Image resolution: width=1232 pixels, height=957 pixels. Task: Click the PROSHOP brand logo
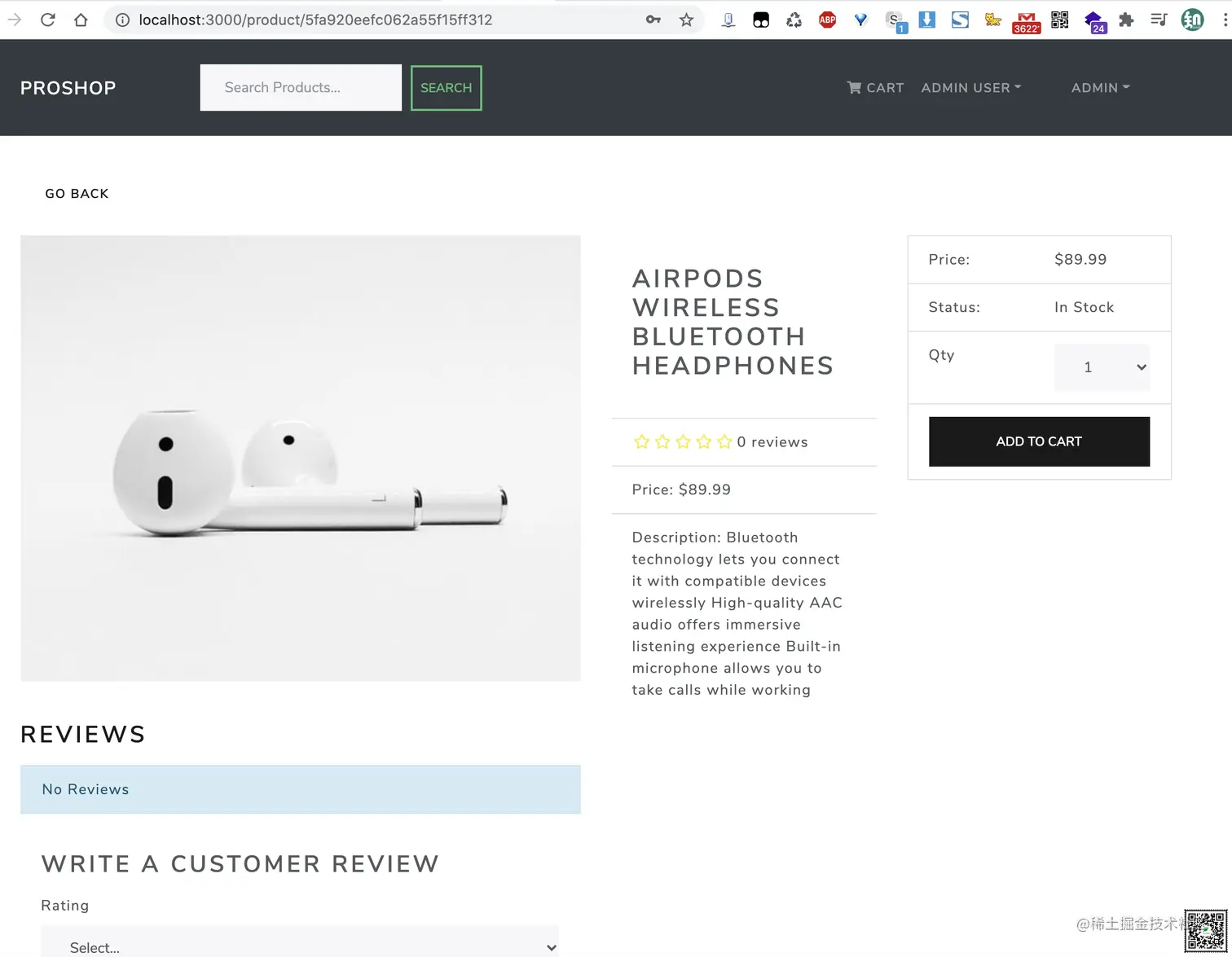click(x=68, y=88)
